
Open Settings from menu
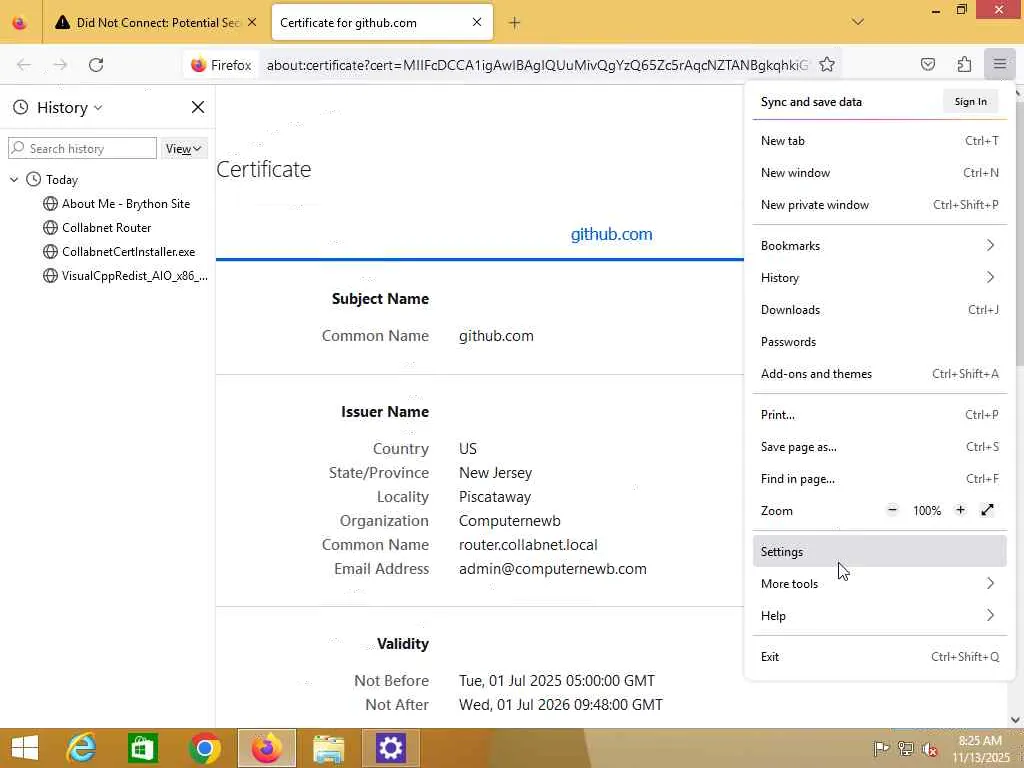(880, 552)
